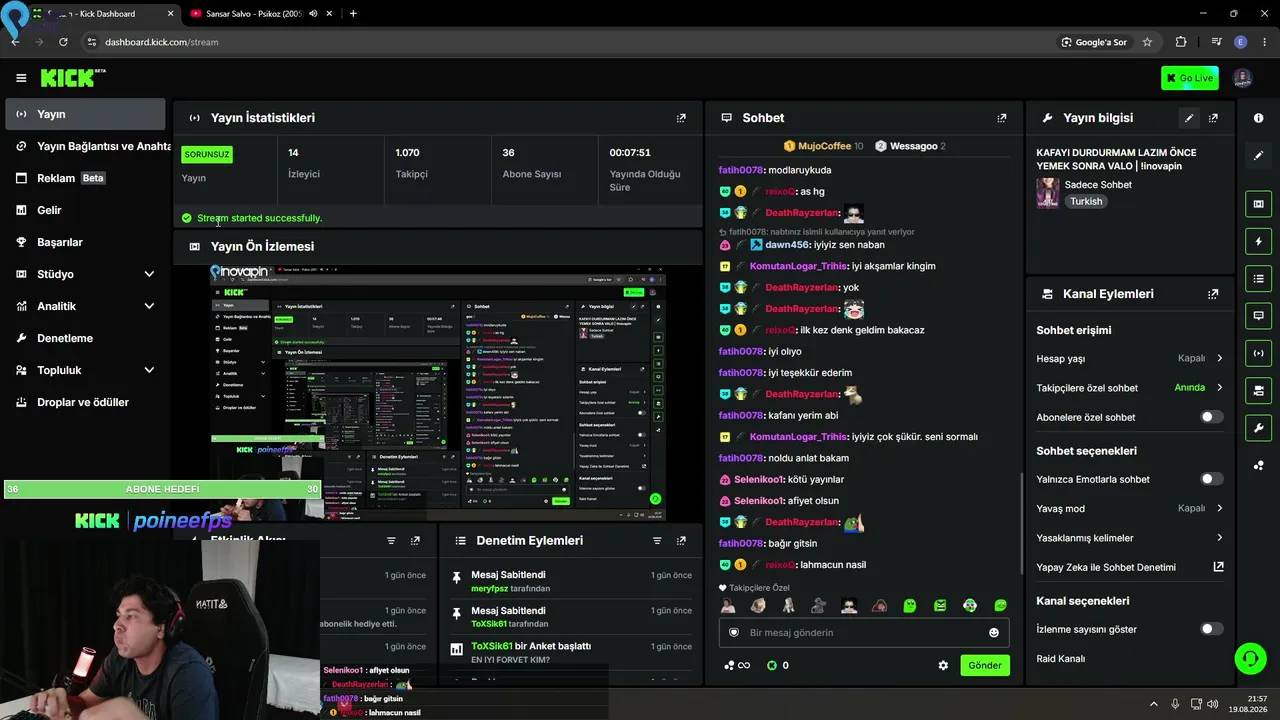1280x720 pixels.
Task: Click the Yayın Ön İzlemesi stream preview
Action: 438,393
